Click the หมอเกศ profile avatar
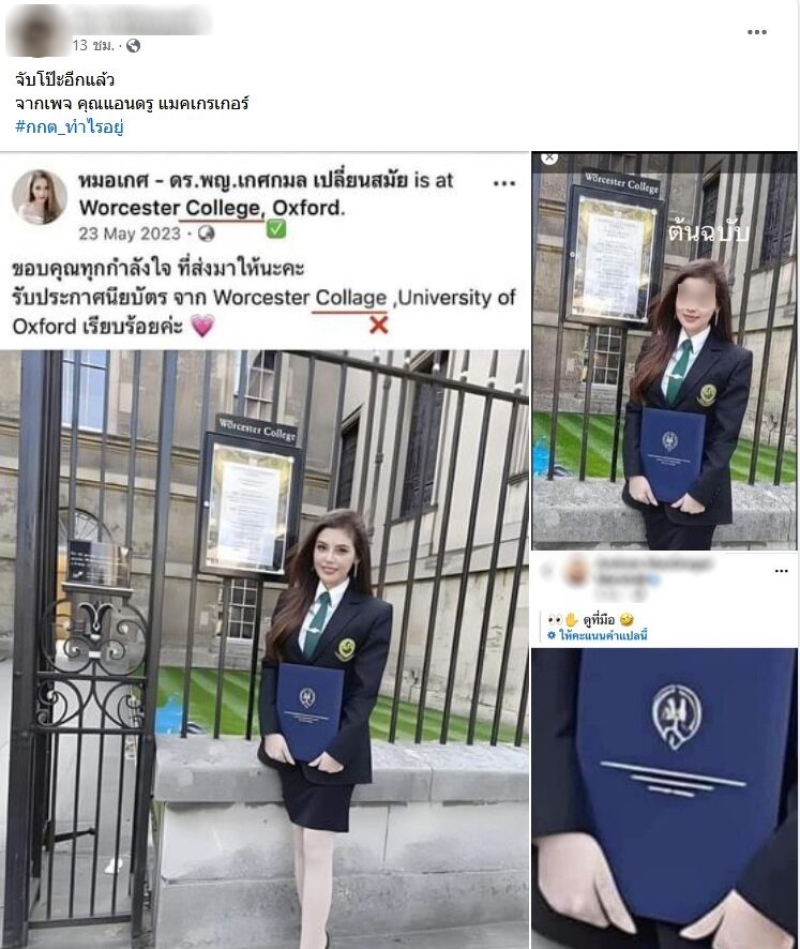 39,197
